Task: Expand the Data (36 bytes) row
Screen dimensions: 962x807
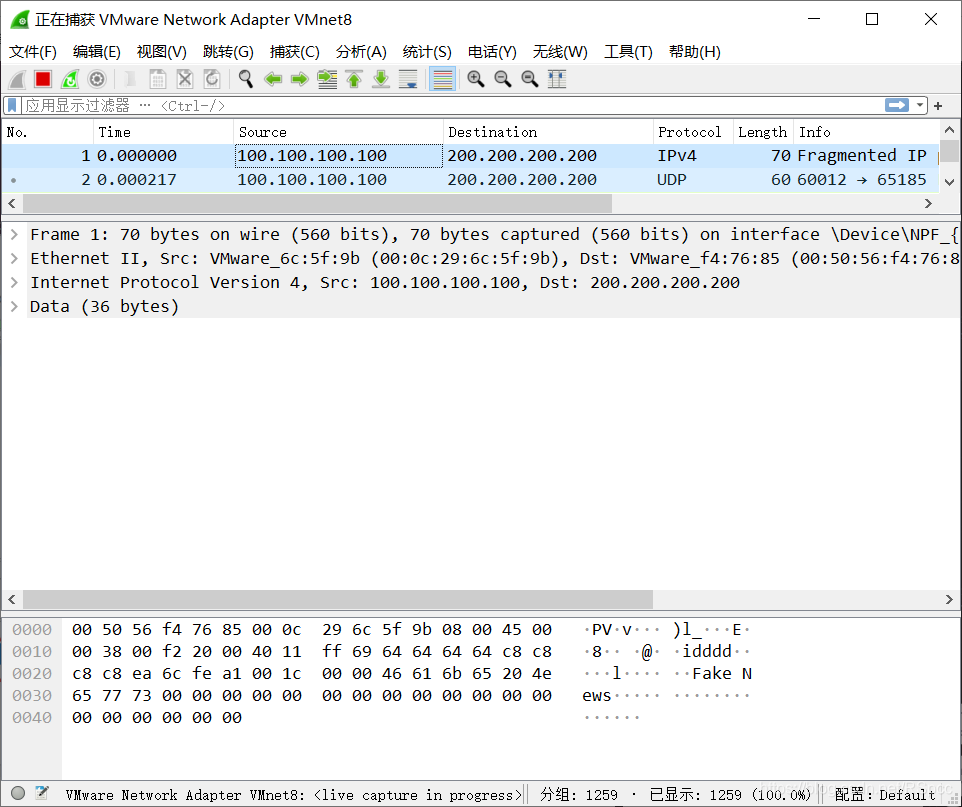Action: (x=14, y=306)
